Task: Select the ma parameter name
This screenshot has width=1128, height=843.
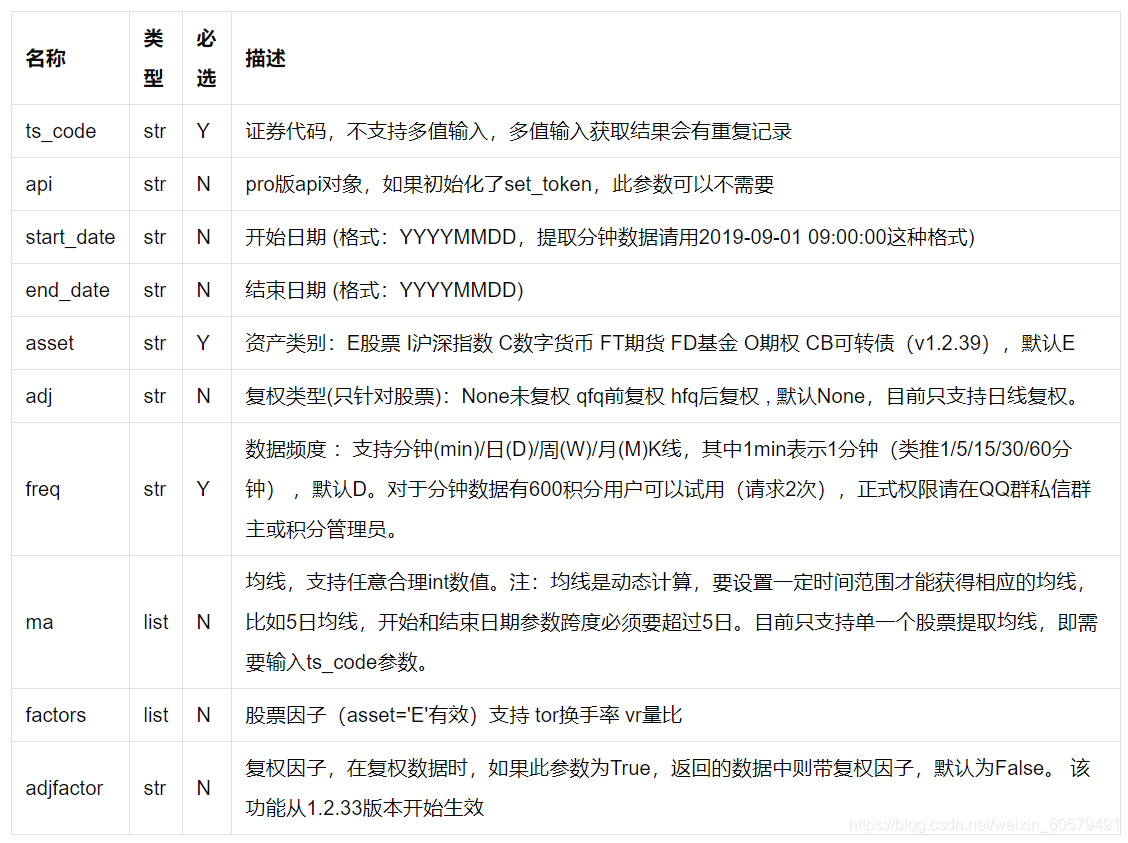Action: click(x=39, y=623)
